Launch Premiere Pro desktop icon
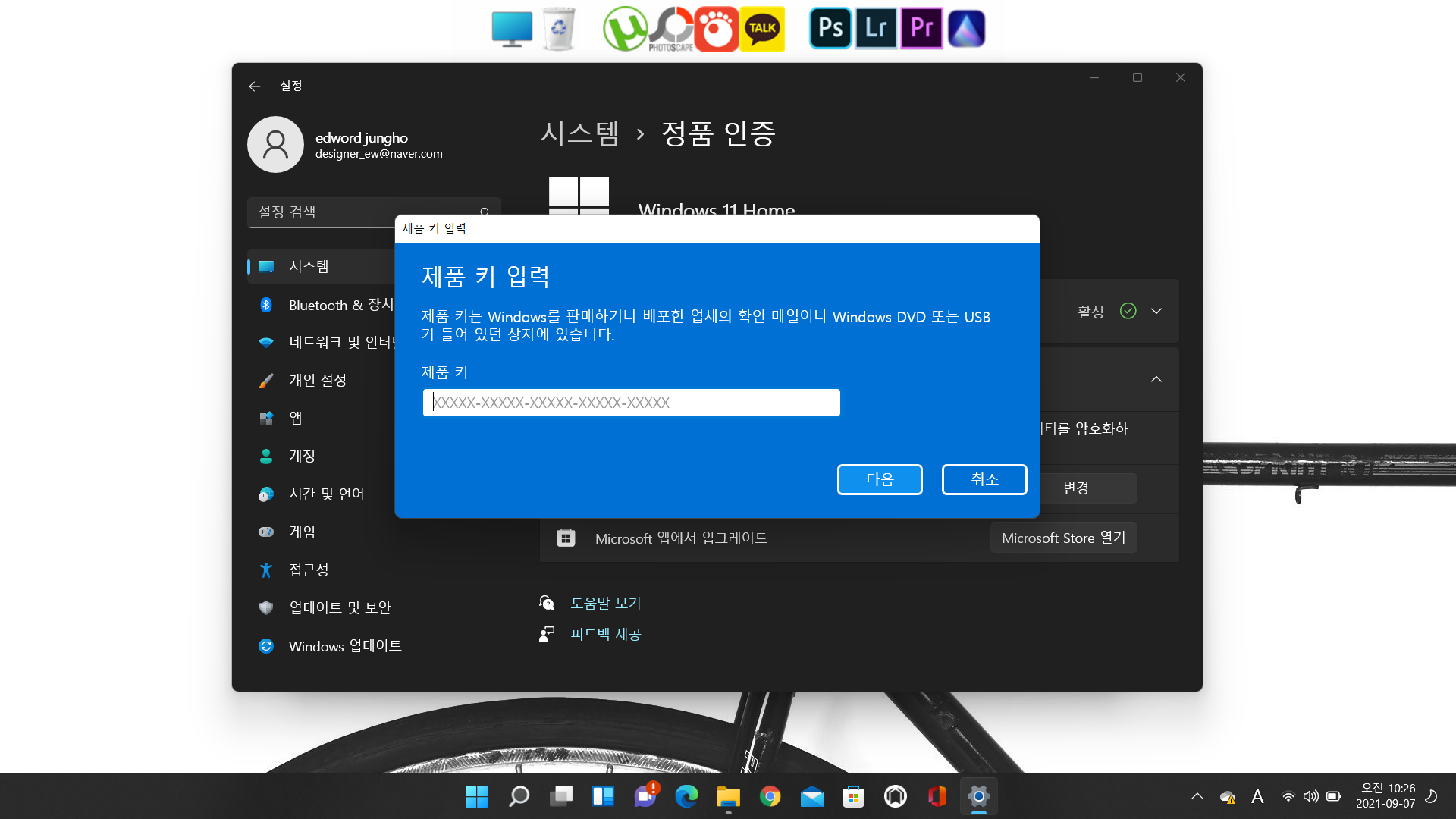The image size is (1456, 819). click(921, 29)
